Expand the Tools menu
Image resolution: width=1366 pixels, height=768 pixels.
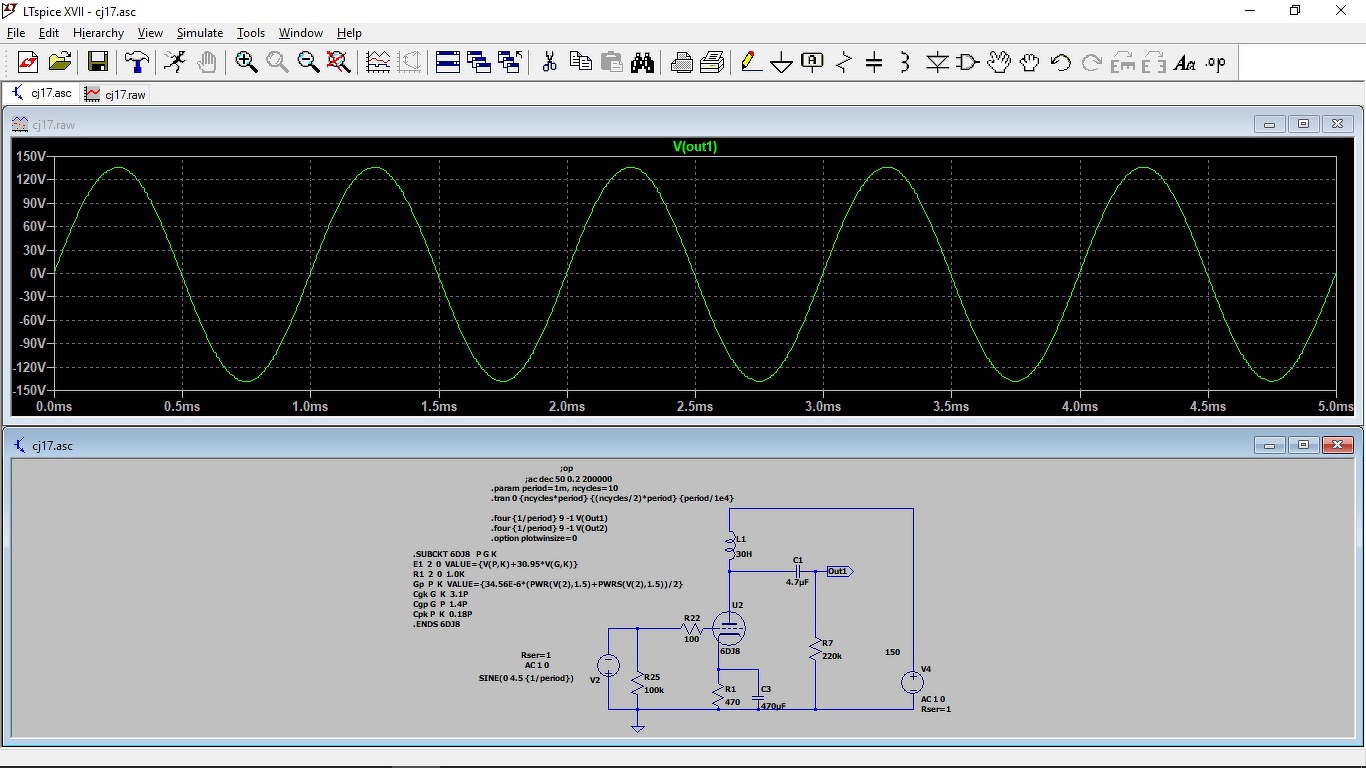(250, 33)
